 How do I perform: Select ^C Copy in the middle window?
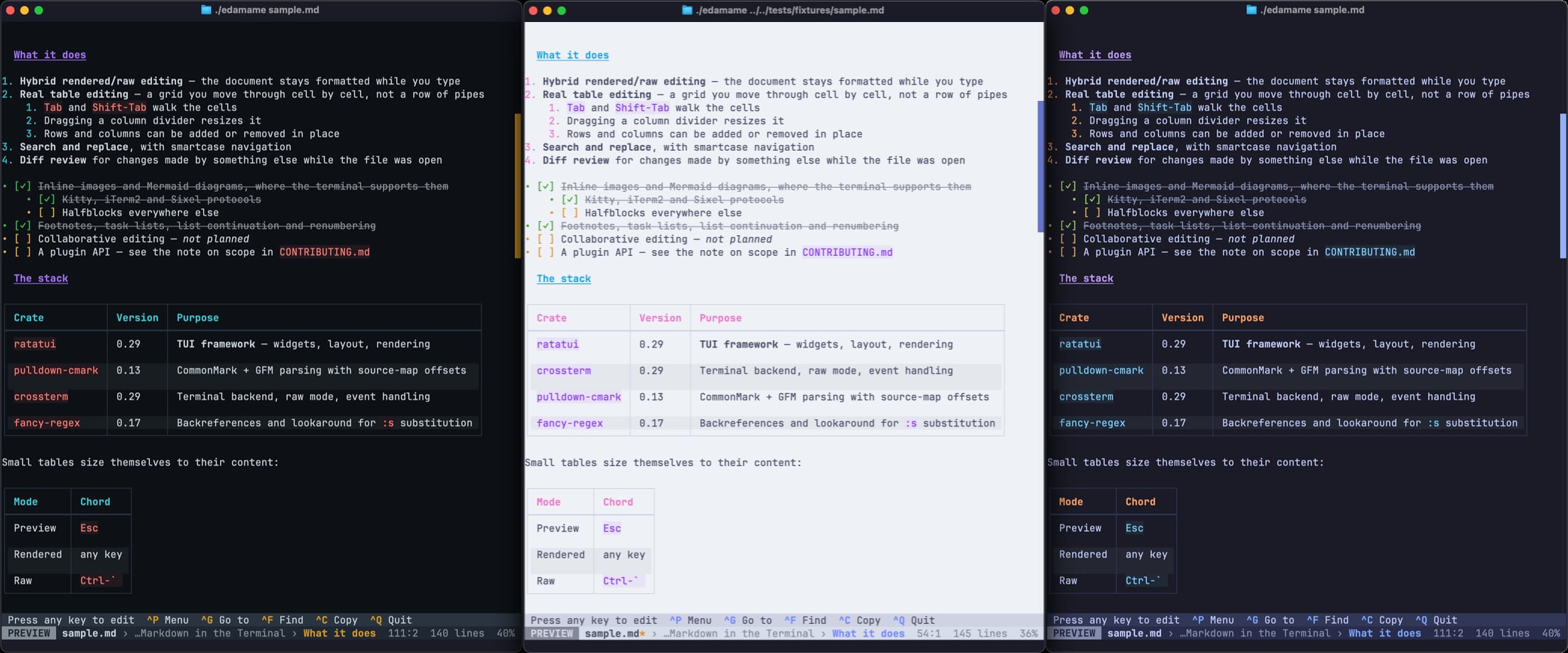859,620
